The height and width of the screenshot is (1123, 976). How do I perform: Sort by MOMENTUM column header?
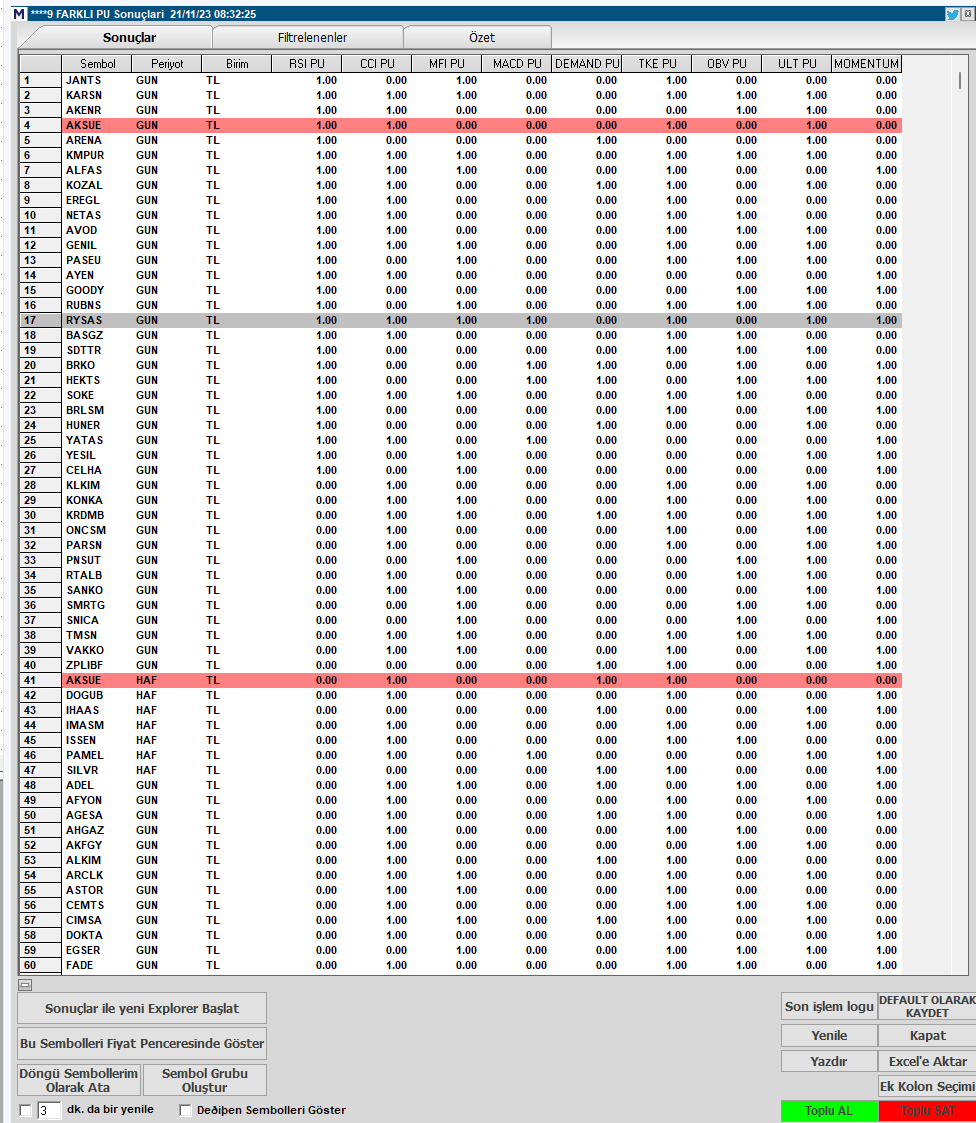click(866, 64)
